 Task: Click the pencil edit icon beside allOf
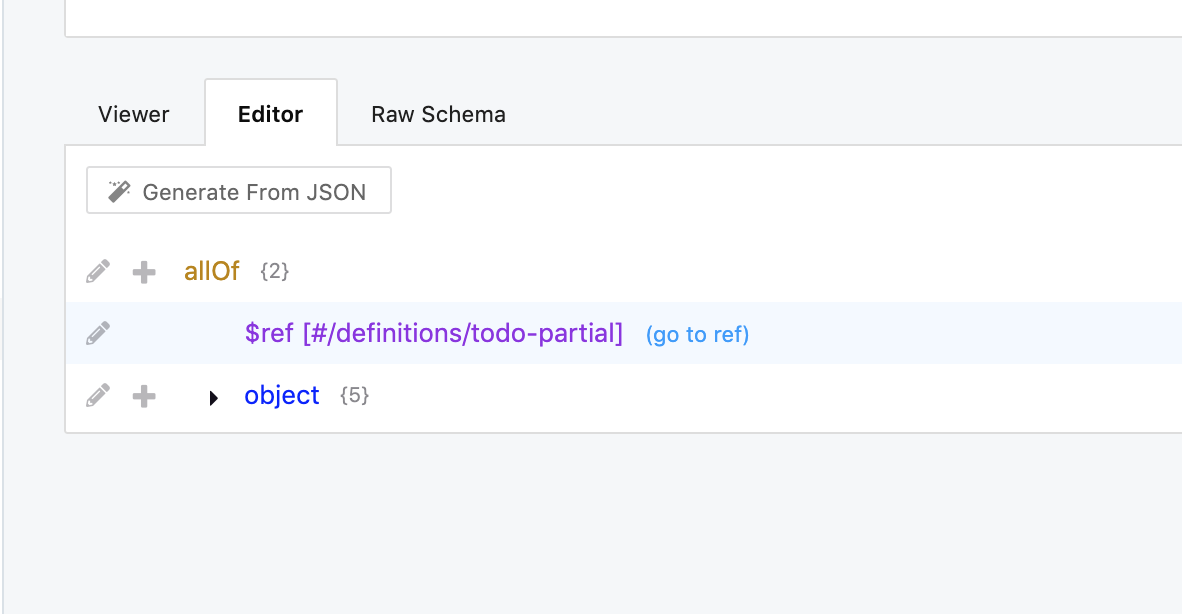click(98, 271)
